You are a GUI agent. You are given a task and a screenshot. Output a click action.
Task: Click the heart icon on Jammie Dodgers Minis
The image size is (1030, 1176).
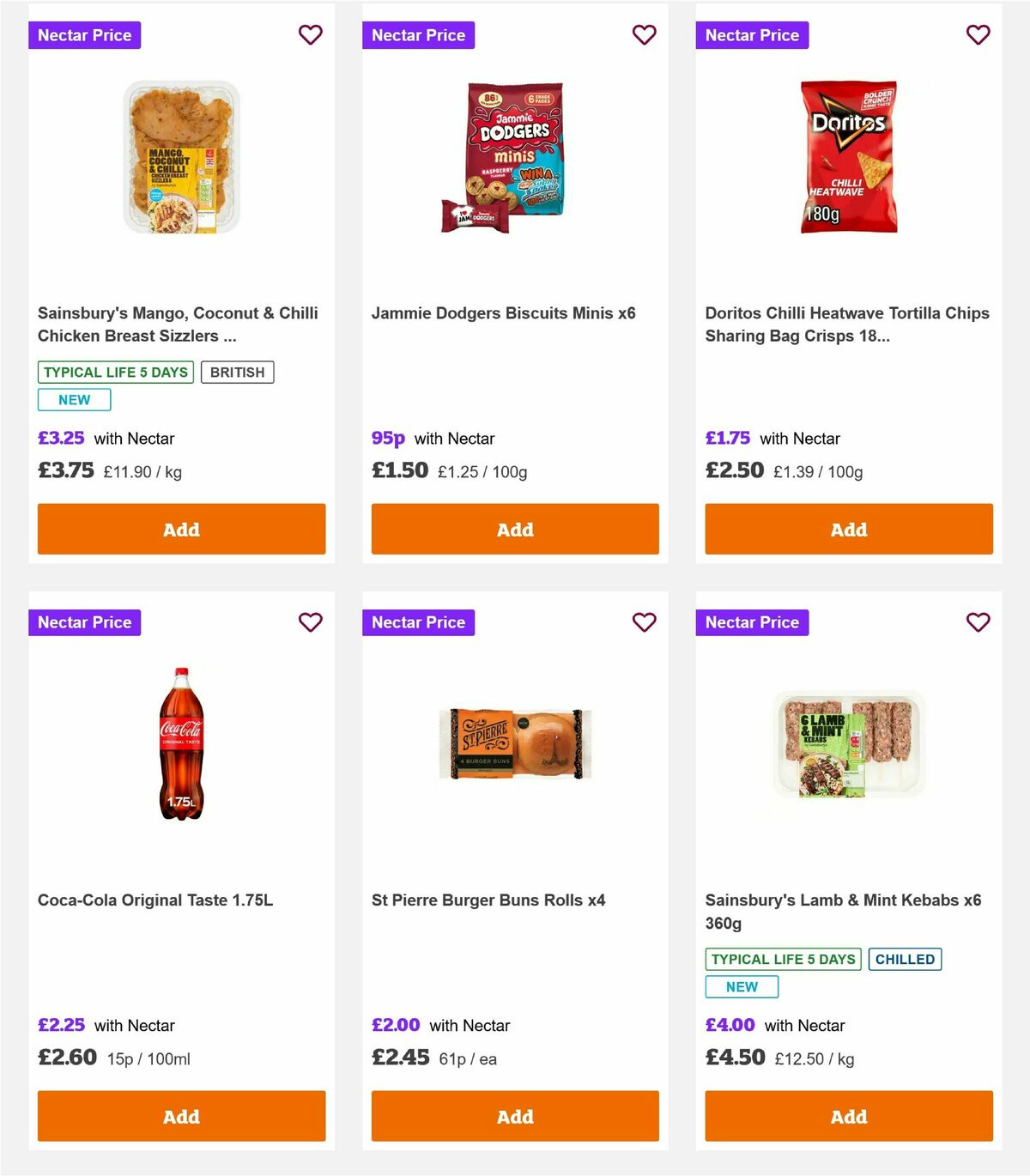coord(645,35)
